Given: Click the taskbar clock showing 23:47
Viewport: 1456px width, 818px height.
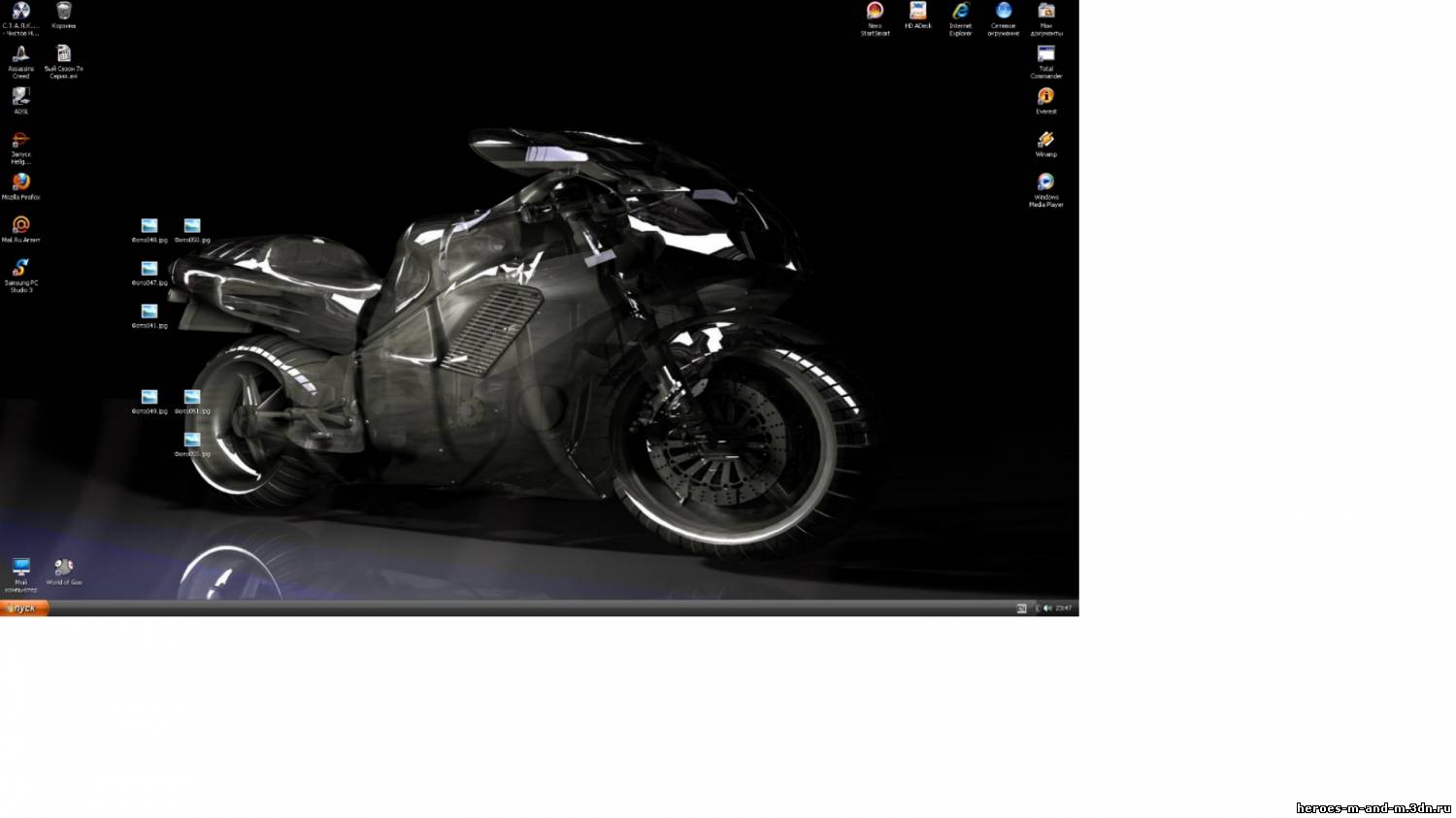Looking at the screenshot, I should coord(1064,608).
